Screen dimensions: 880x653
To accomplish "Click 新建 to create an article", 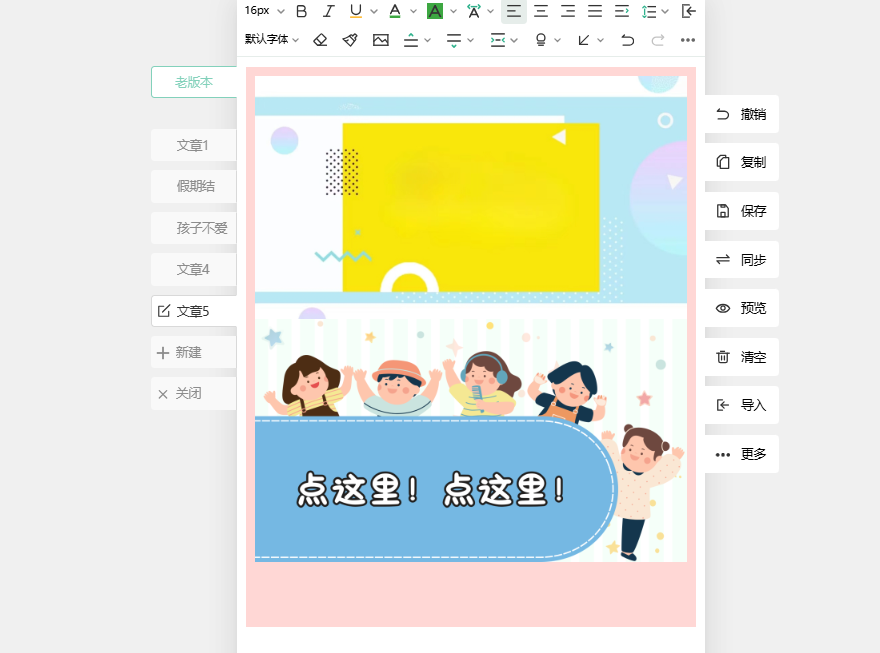I will click(194, 352).
